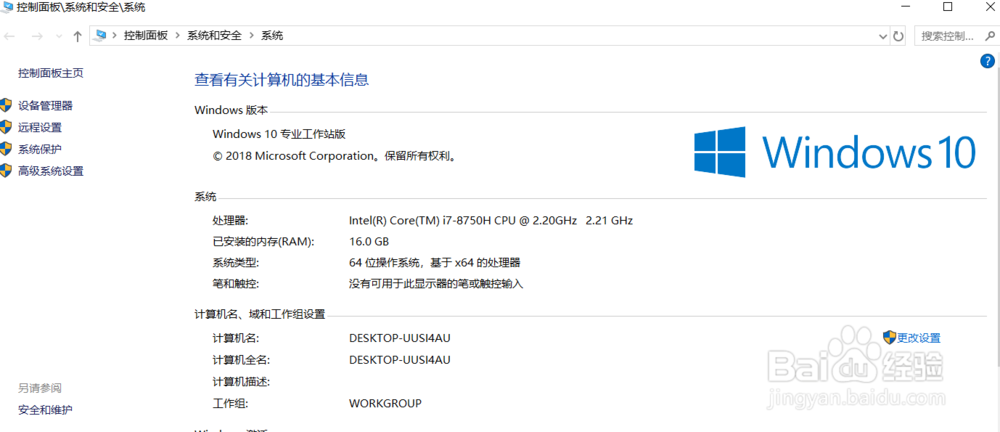1000x432 pixels.
Task: Select 系统和安全 breadcrumb in address bar
Action: pyautogui.click(x=214, y=36)
